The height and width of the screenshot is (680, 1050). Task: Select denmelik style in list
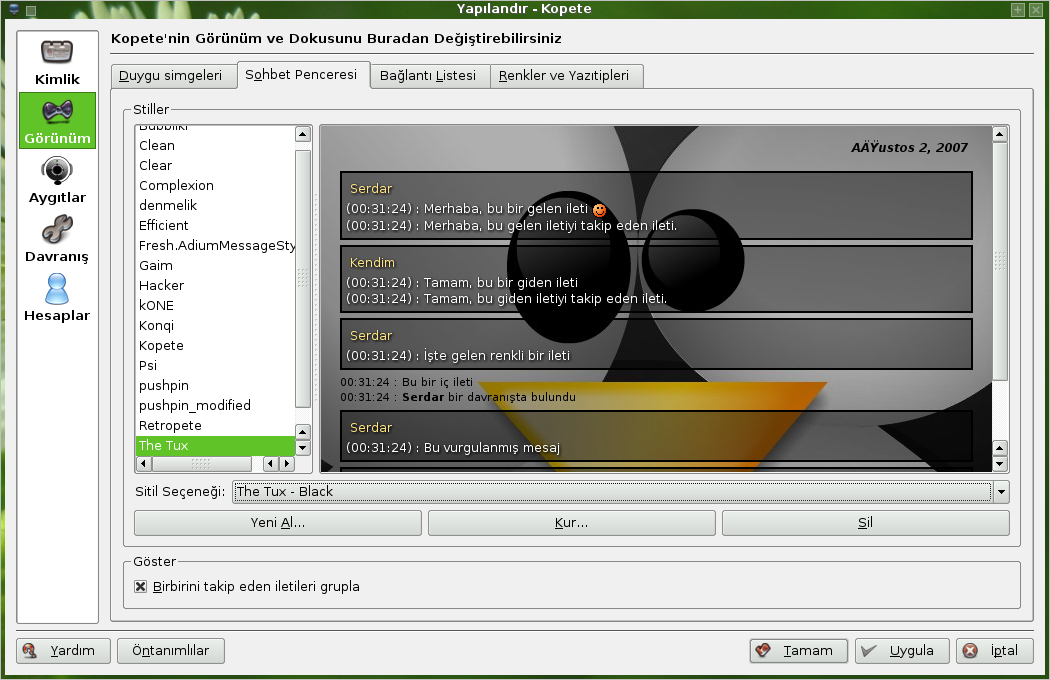point(215,206)
